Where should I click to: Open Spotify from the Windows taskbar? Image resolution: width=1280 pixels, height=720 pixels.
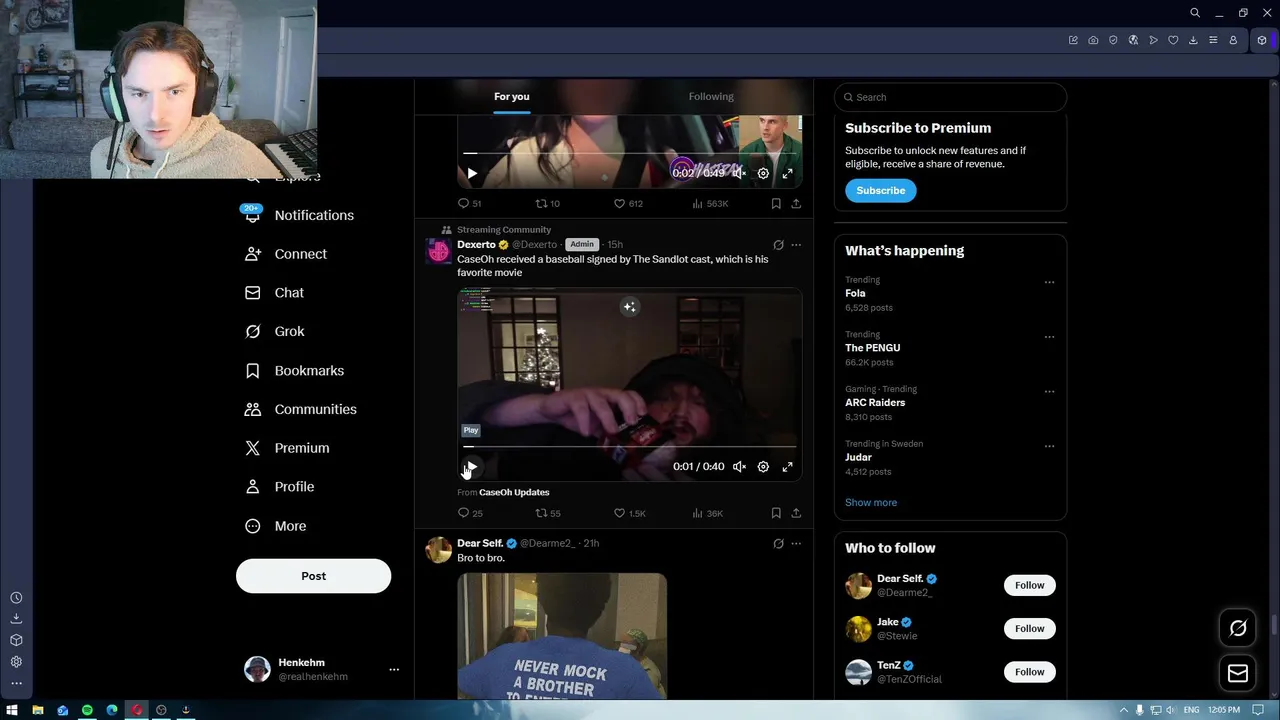pyautogui.click(x=87, y=710)
